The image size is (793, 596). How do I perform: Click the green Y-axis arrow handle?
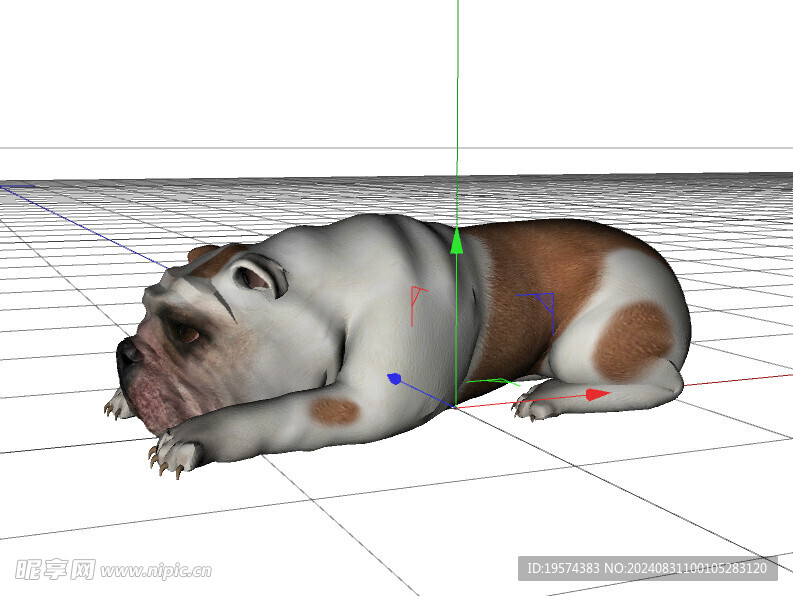click(457, 241)
